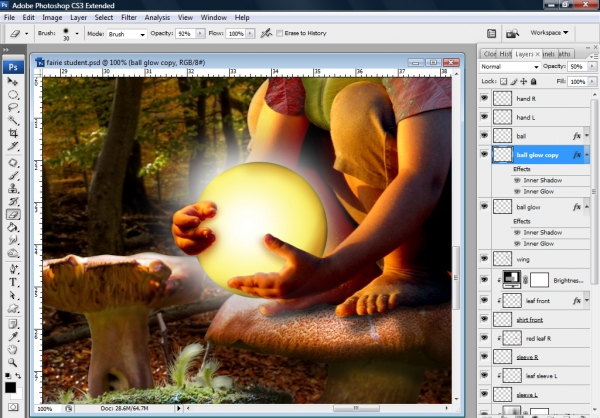Screen dimensions: 600x418
Task: Toggle lock all for layer
Action: click(534, 81)
